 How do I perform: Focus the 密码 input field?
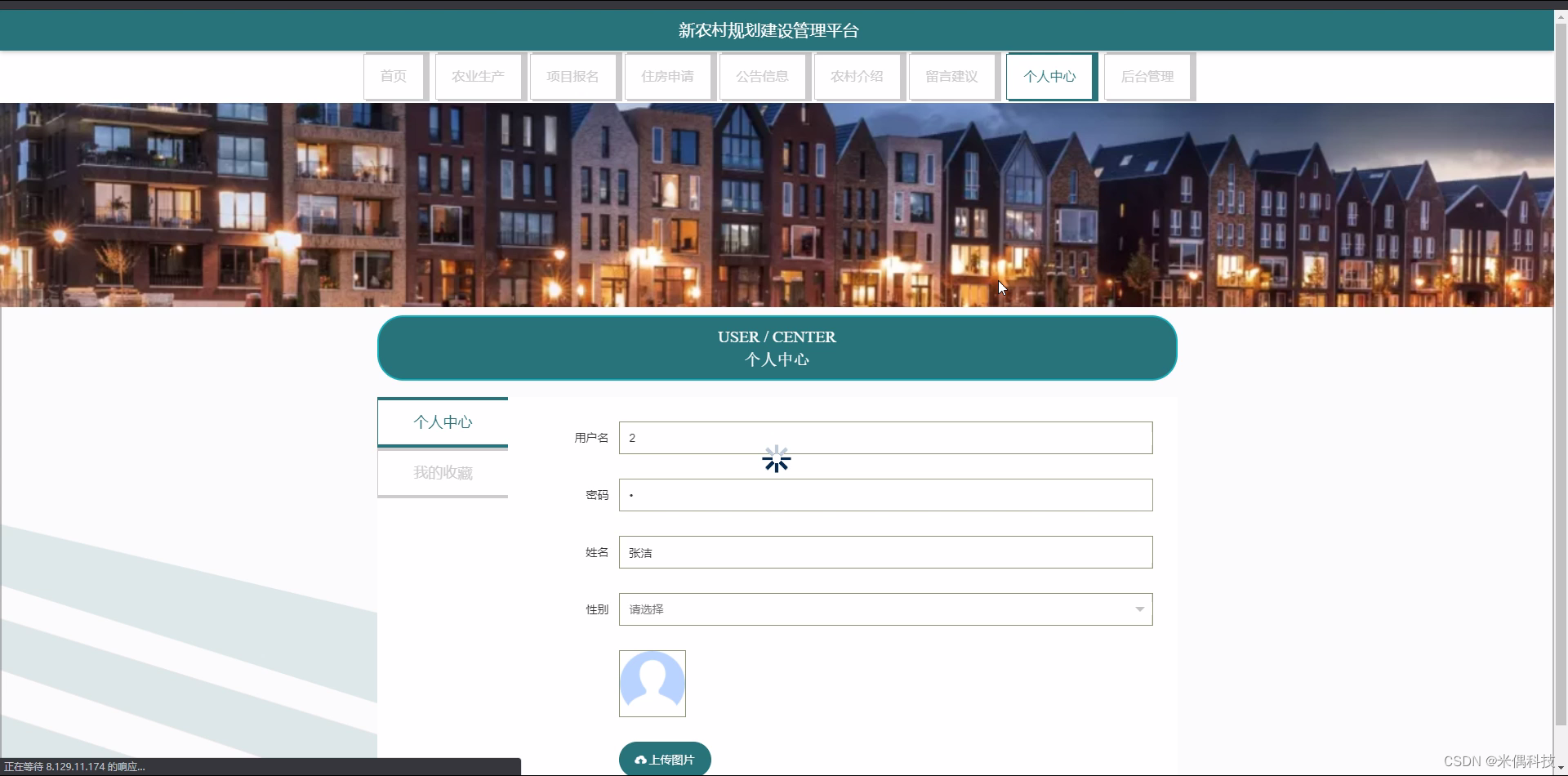point(885,495)
